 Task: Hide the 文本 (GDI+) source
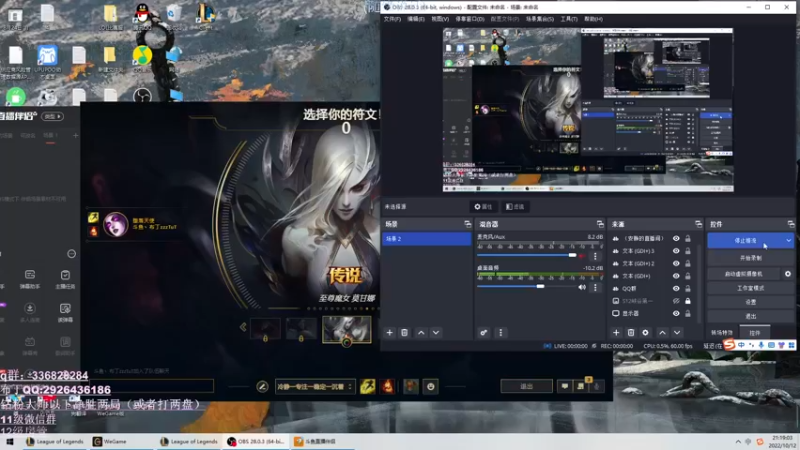pyautogui.click(x=676, y=276)
